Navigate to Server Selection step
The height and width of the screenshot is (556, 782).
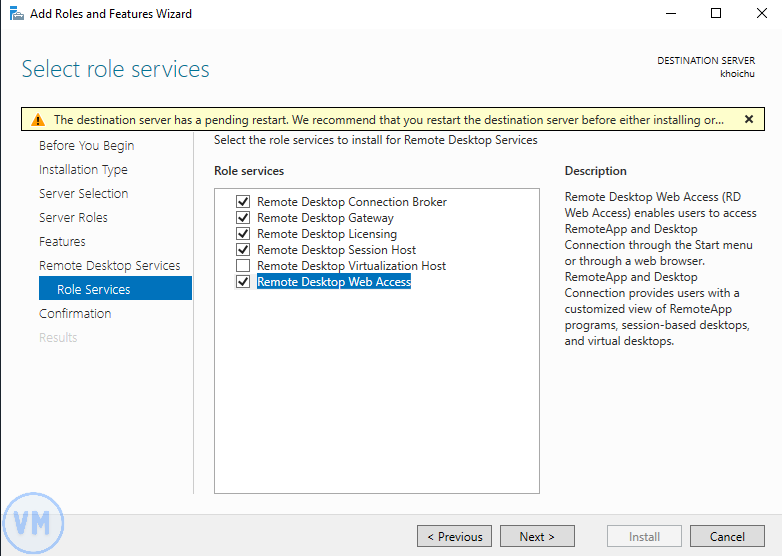pyautogui.click(x=83, y=194)
